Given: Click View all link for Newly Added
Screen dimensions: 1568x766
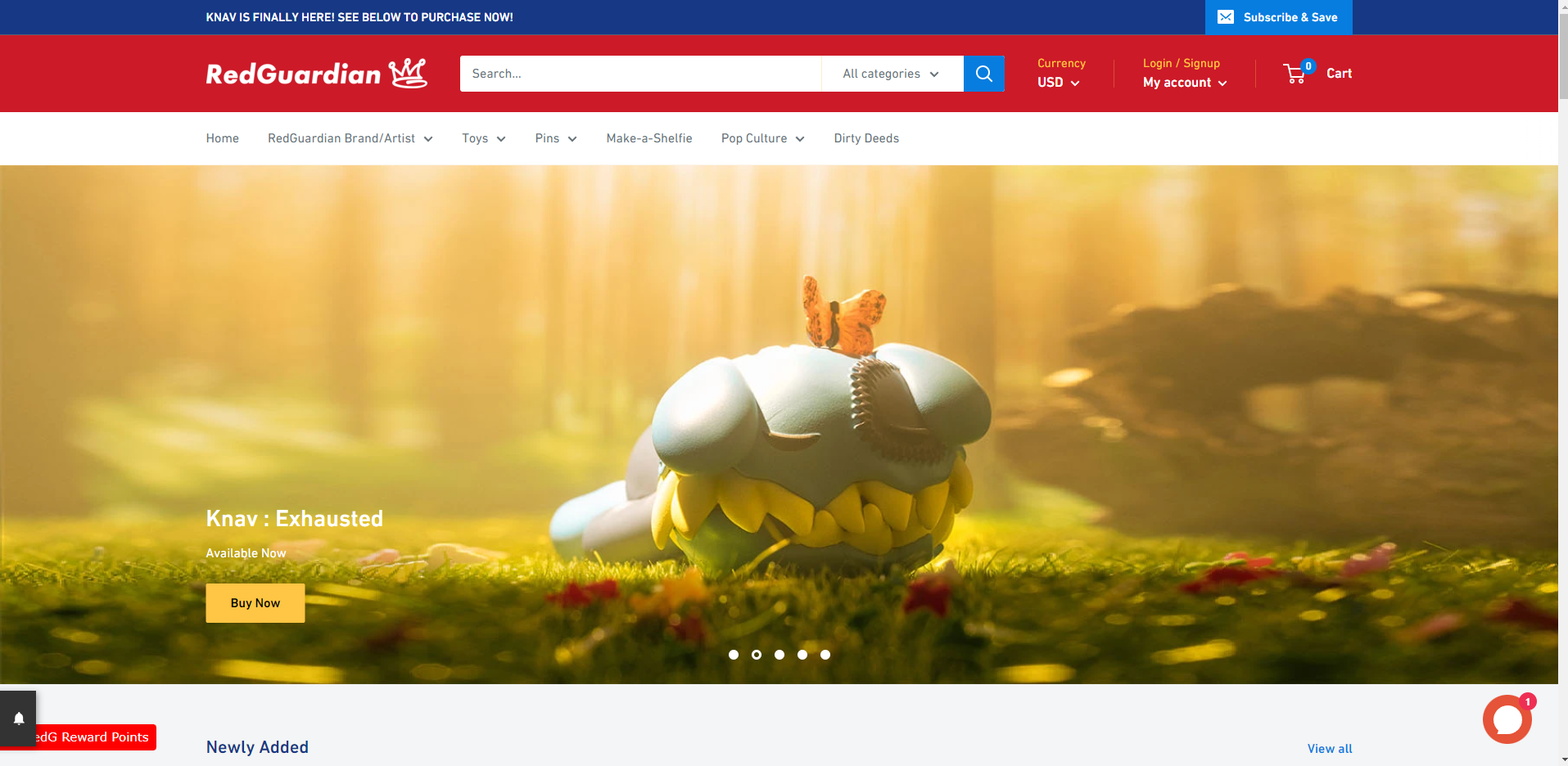Looking at the screenshot, I should coord(1330,749).
